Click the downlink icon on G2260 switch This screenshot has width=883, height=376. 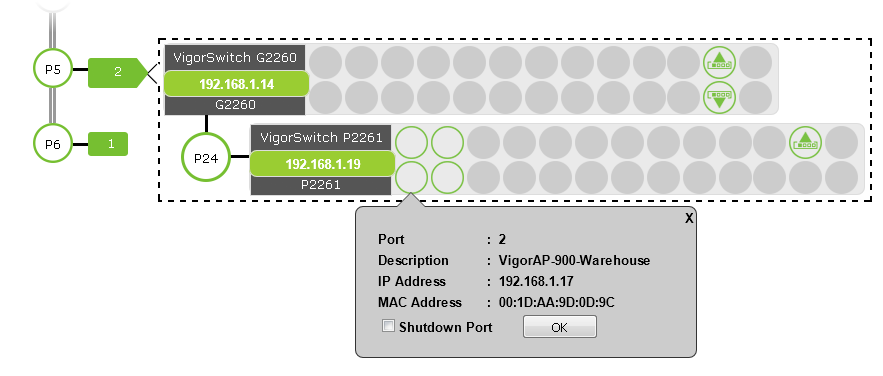719,97
